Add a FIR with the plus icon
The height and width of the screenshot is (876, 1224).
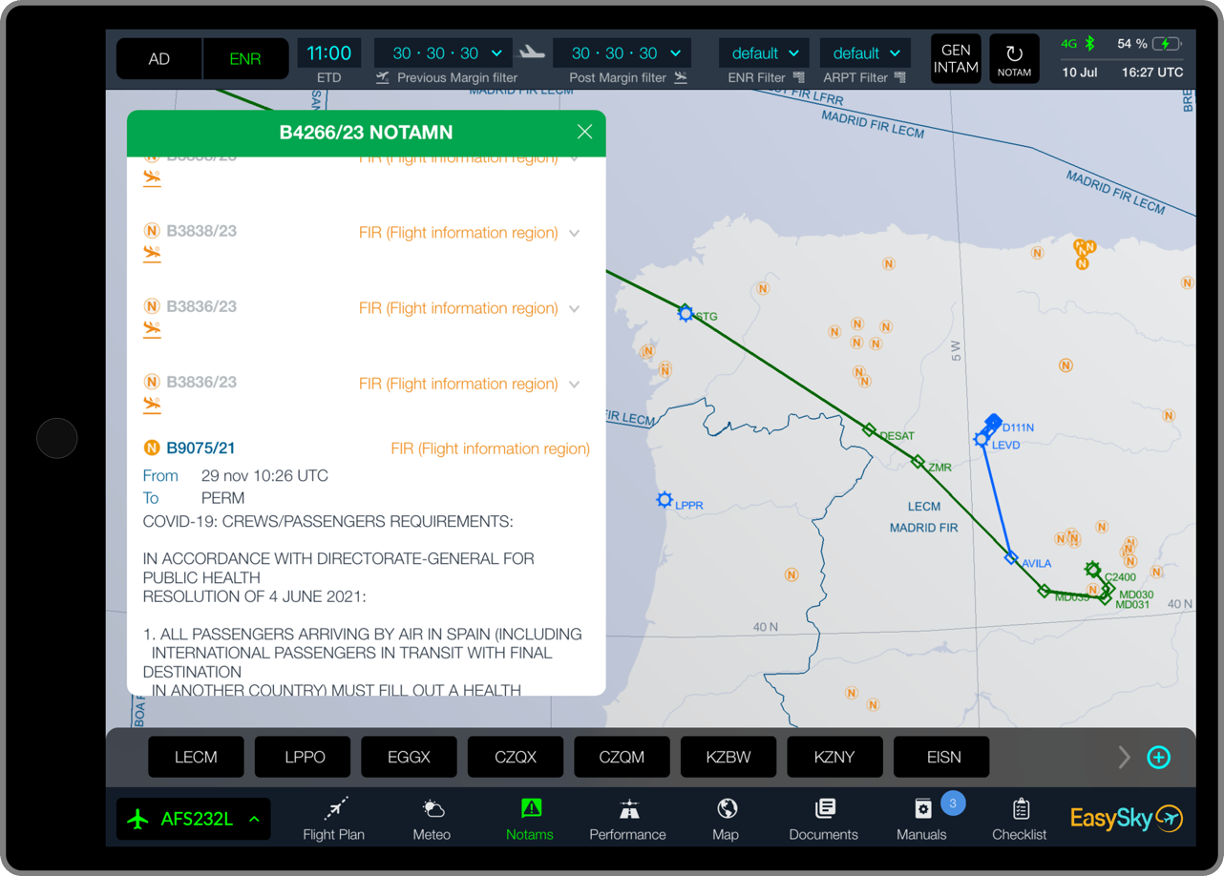pos(1159,757)
